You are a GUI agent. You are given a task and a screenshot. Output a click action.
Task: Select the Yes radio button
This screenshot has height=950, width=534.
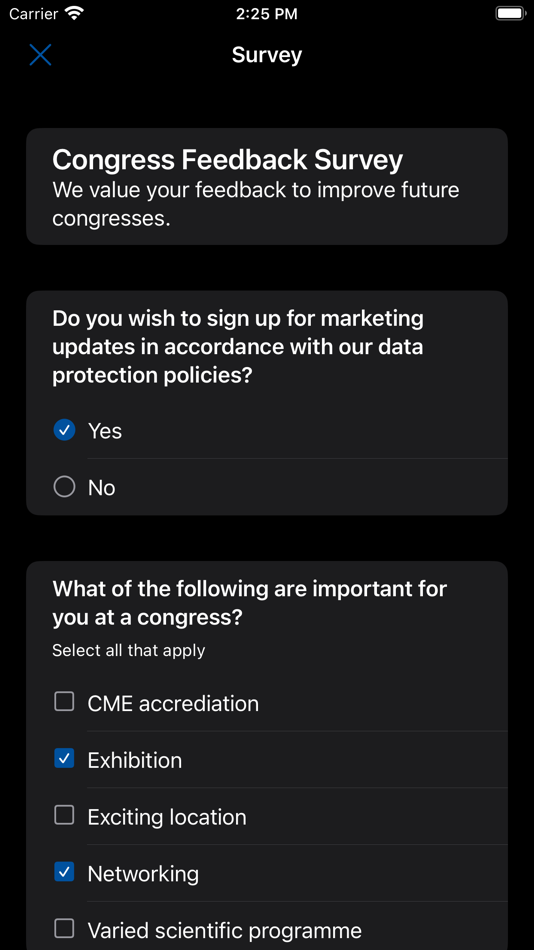point(64,430)
